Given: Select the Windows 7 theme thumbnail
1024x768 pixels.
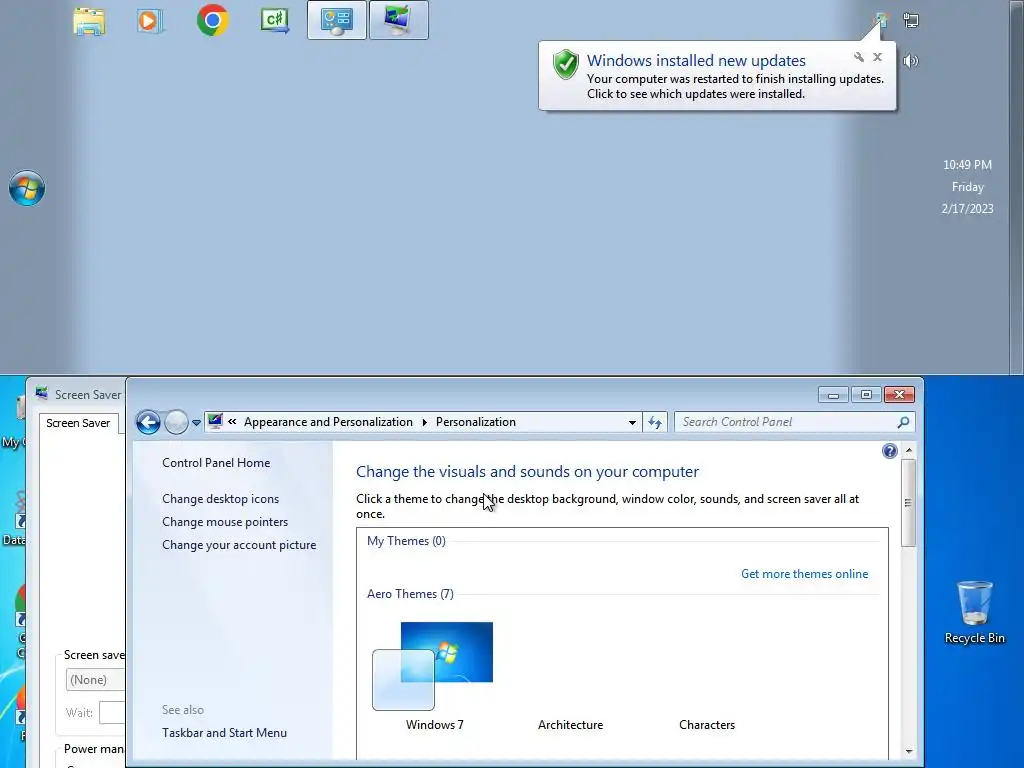Looking at the screenshot, I should 434,666.
